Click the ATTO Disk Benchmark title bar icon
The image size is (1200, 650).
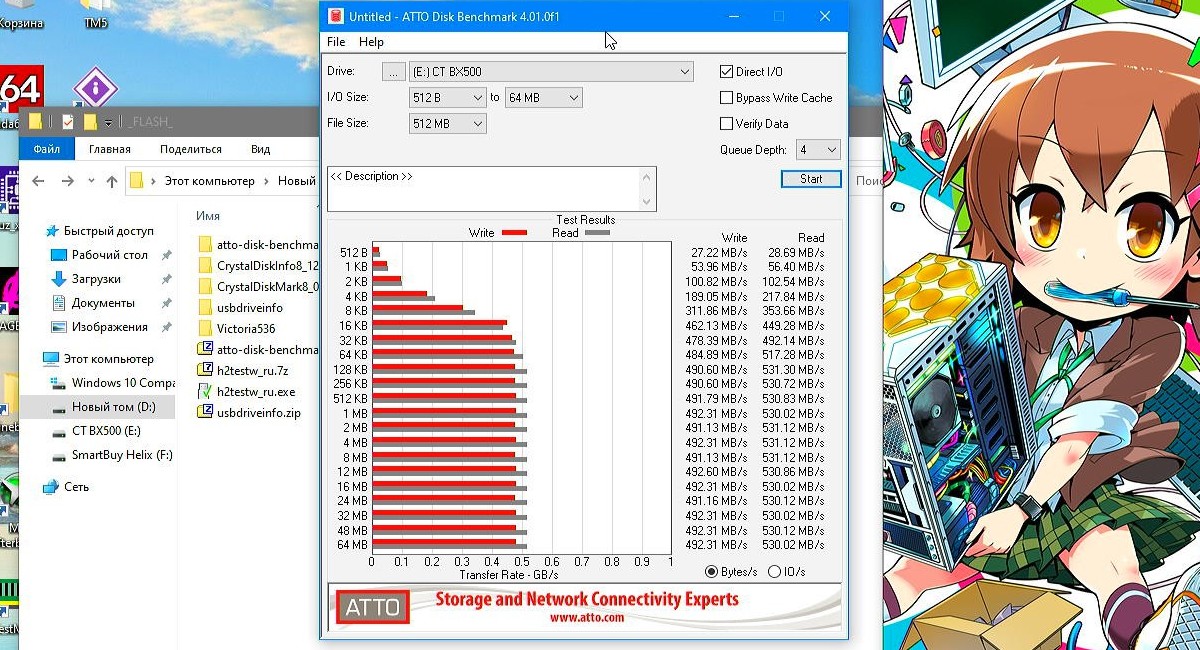[x=335, y=16]
